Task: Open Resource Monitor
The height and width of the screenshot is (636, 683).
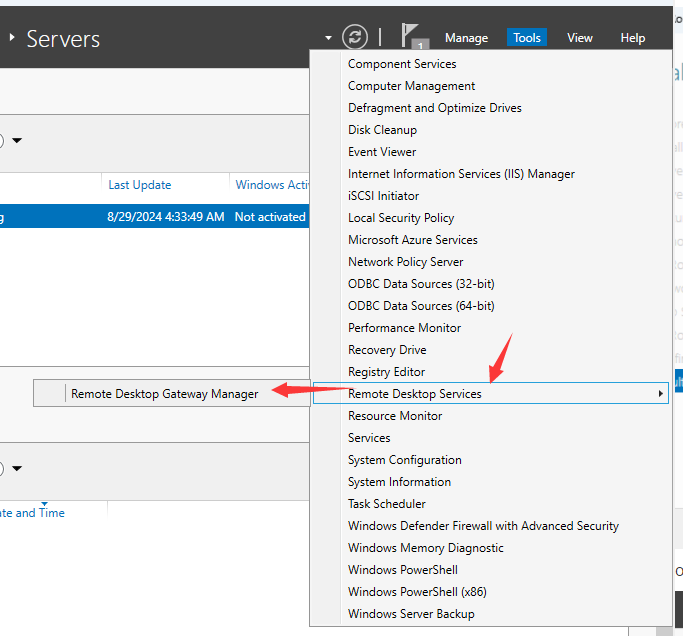Action: 395,416
